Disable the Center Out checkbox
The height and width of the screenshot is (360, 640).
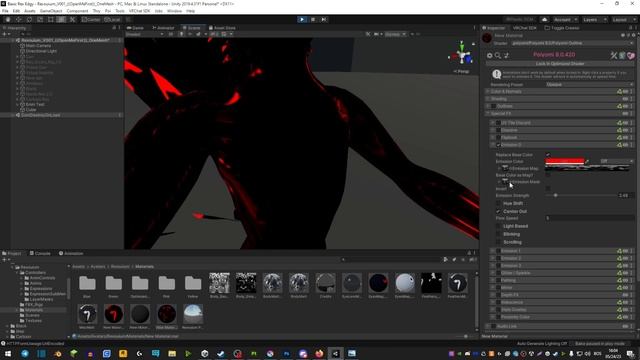click(498, 211)
